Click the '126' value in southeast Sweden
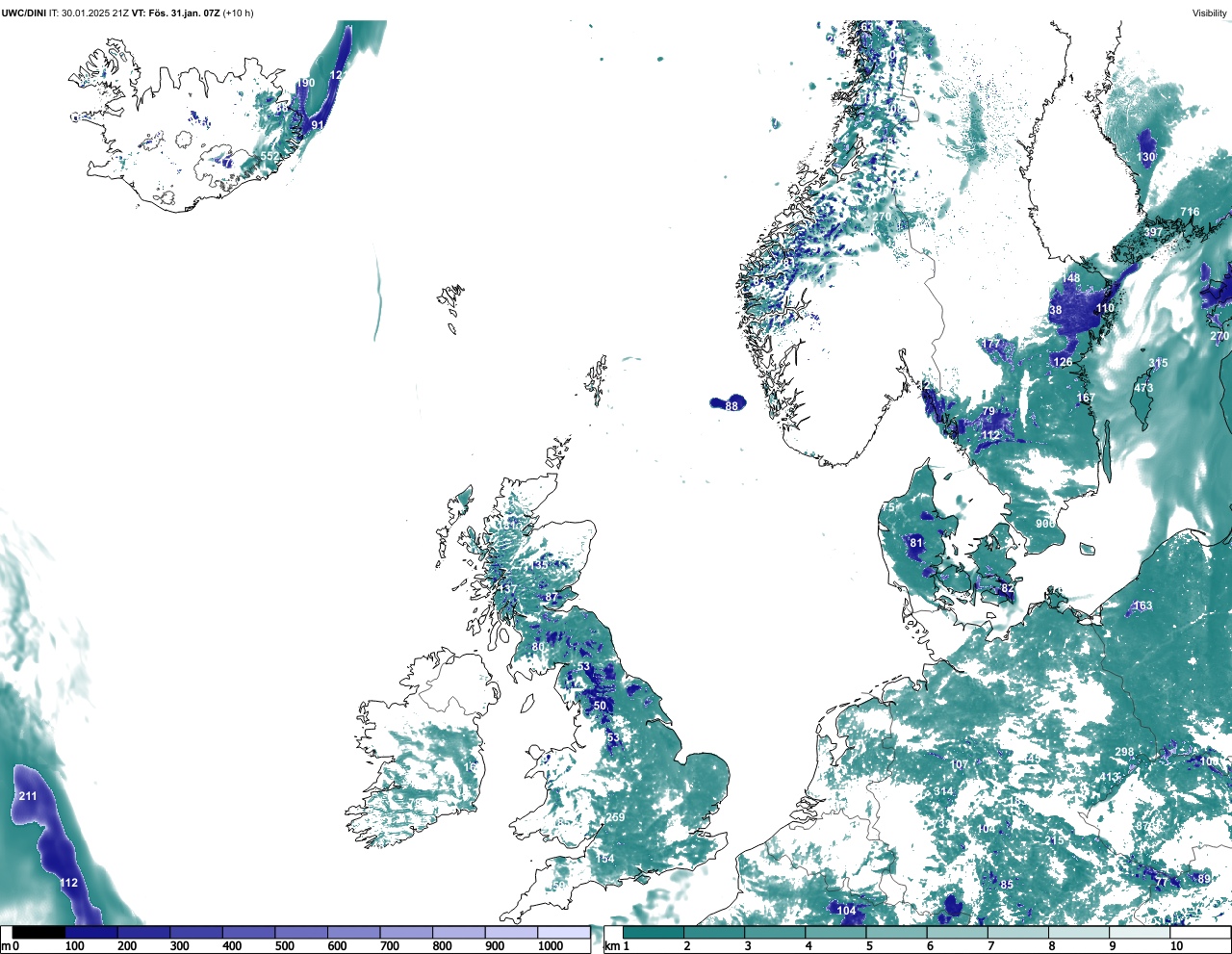This screenshot has width=1232, height=954. pyautogui.click(x=1063, y=362)
